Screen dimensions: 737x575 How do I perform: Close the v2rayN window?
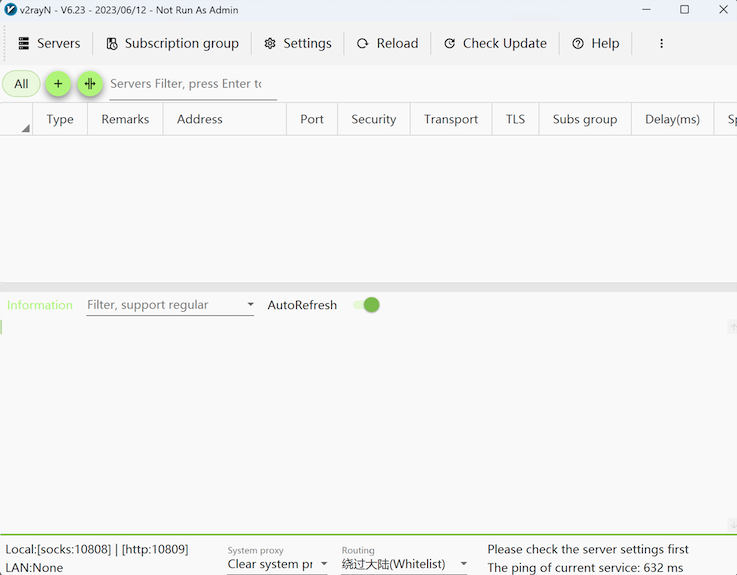(723, 9)
